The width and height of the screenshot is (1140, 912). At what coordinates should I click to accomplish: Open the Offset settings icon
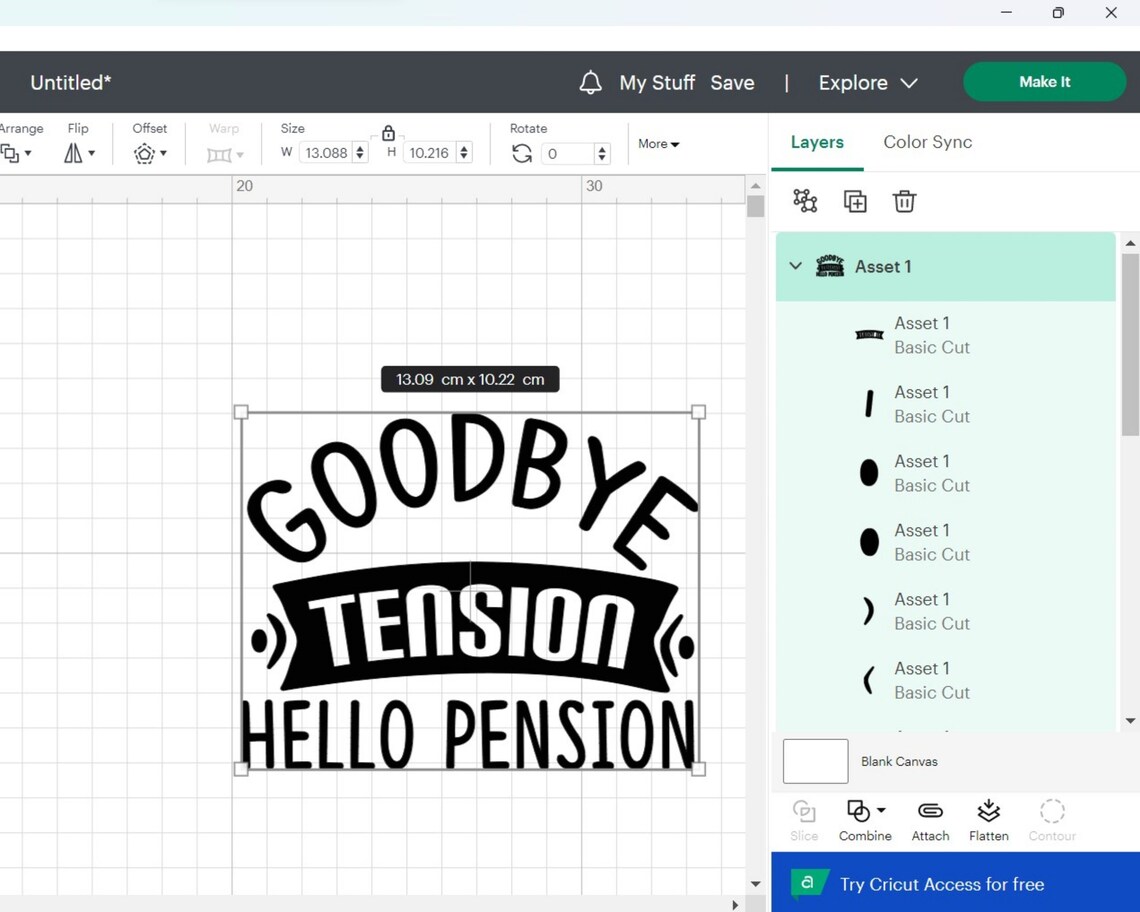coord(146,153)
